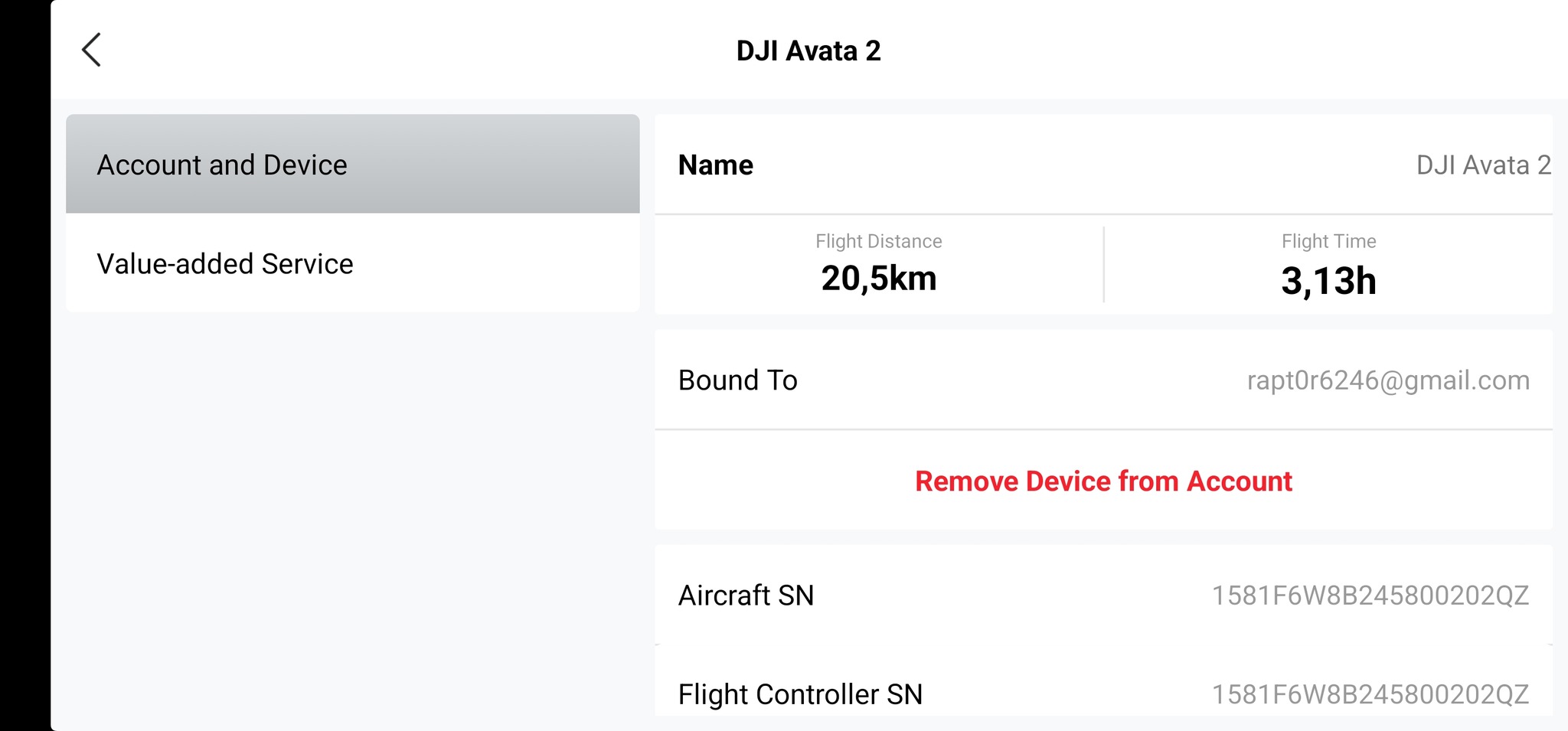Image resolution: width=1568 pixels, height=731 pixels.
Task: Click the Aircraft SN label
Action: (746, 596)
